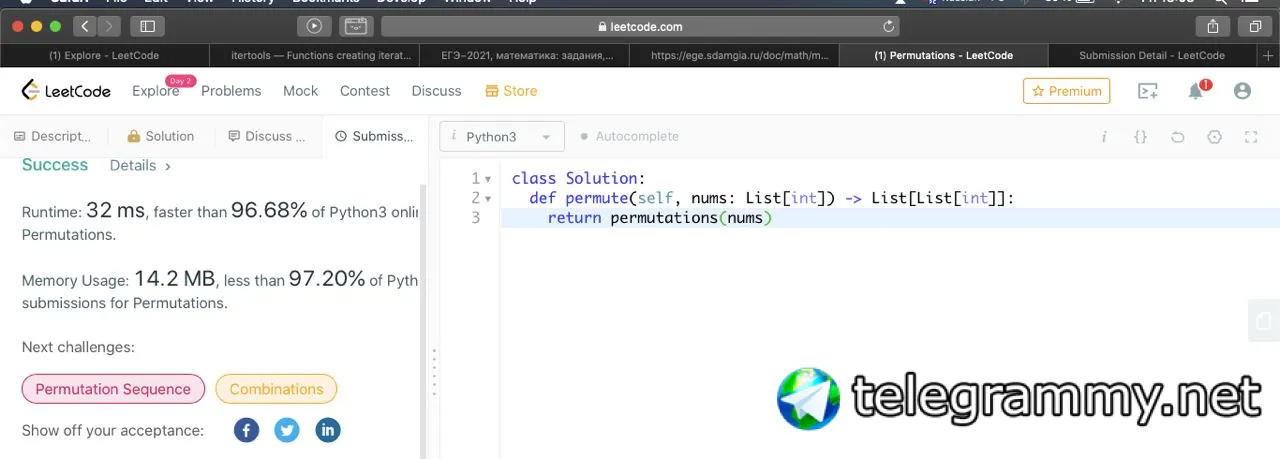
Task: Show all tabs overview button
Action: (1254, 27)
